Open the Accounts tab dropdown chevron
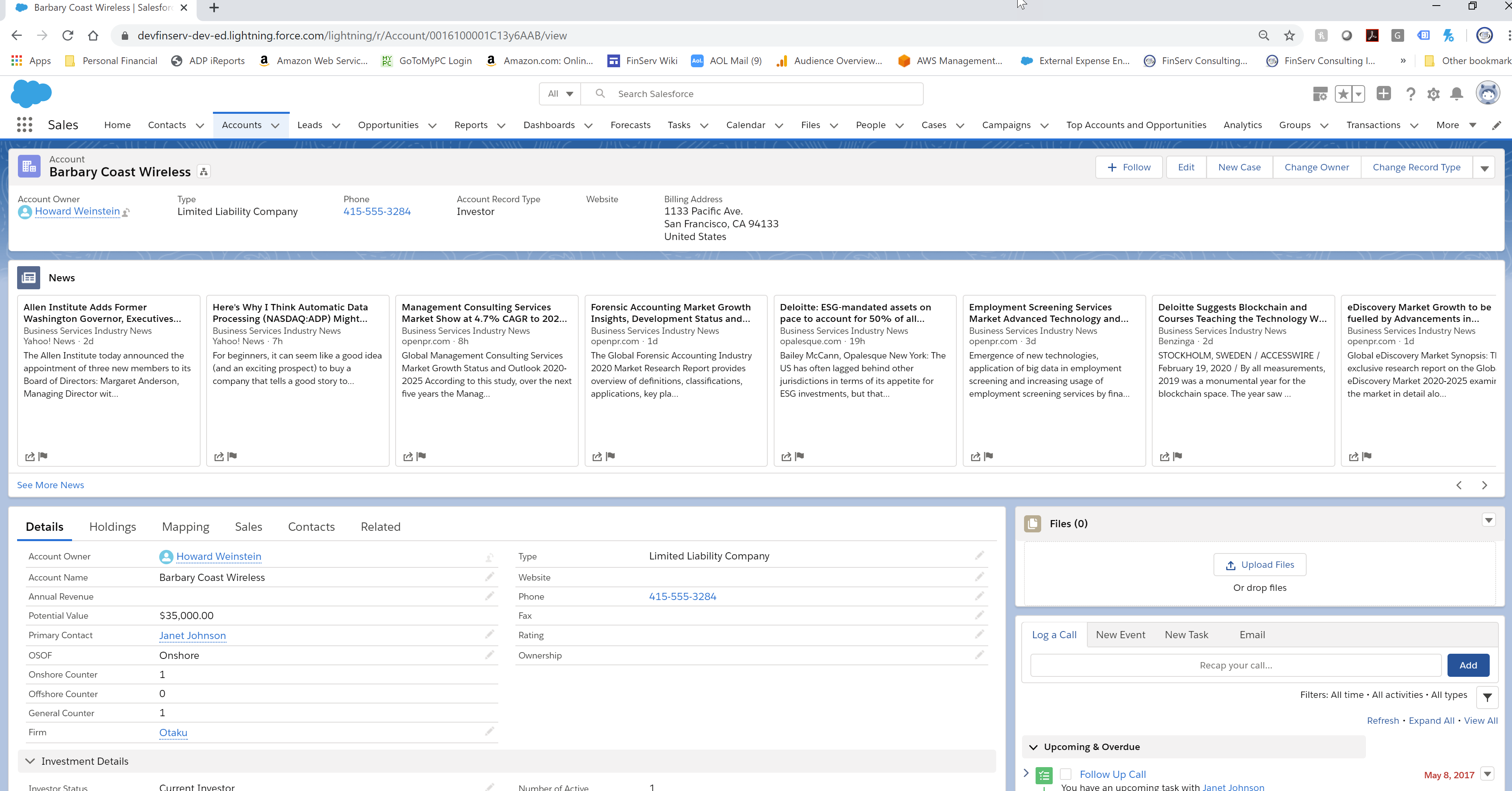Image resolution: width=1512 pixels, height=791 pixels. 275,126
